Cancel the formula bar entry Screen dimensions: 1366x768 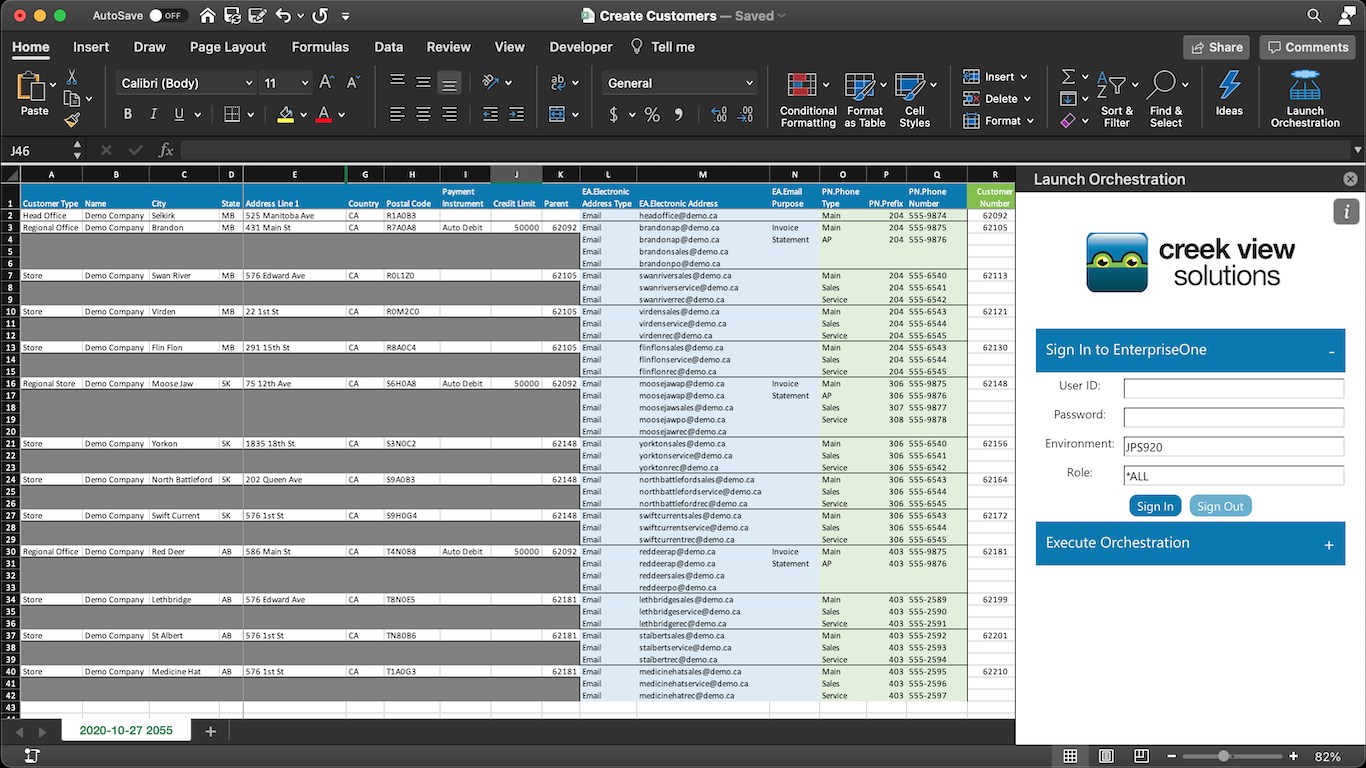(x=106, y=151)
